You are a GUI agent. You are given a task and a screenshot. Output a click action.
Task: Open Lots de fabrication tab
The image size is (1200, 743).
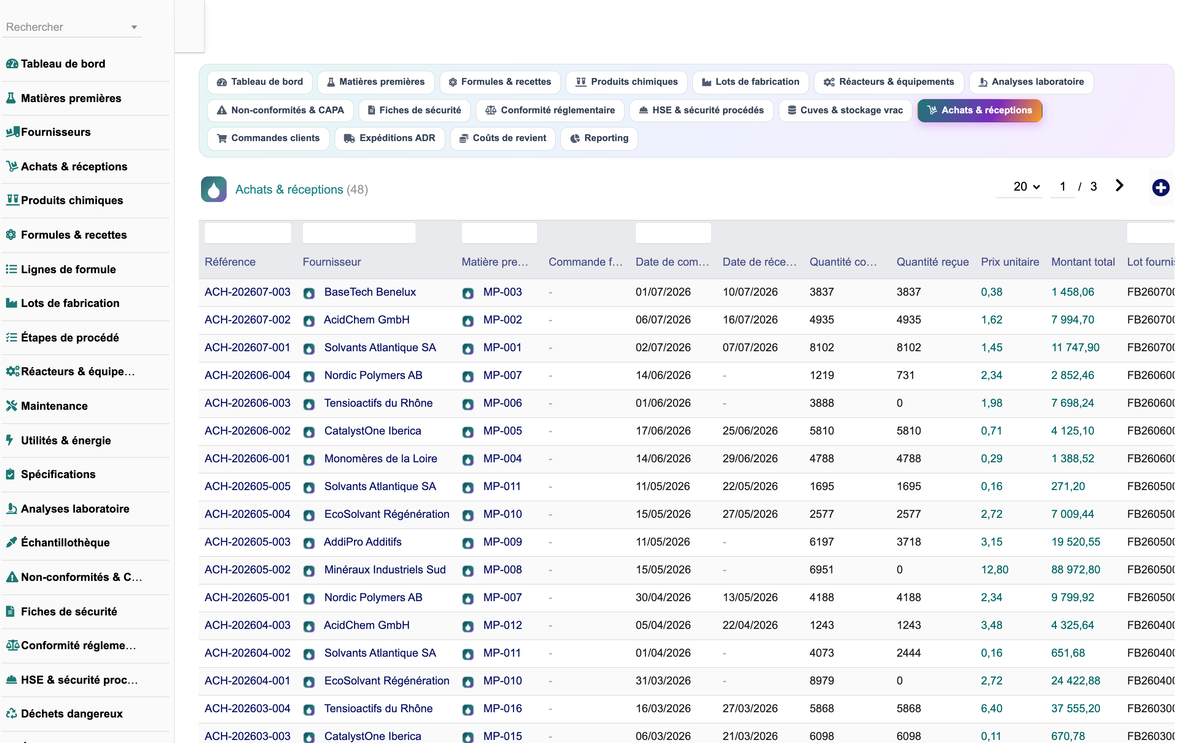751,82
